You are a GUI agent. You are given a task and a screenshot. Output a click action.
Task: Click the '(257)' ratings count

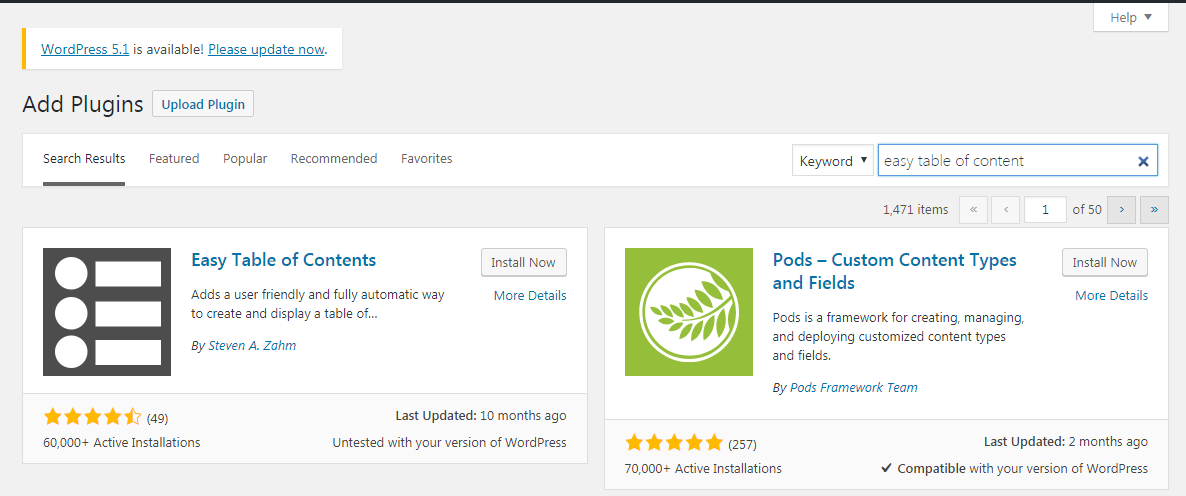[x=742, y=444]
